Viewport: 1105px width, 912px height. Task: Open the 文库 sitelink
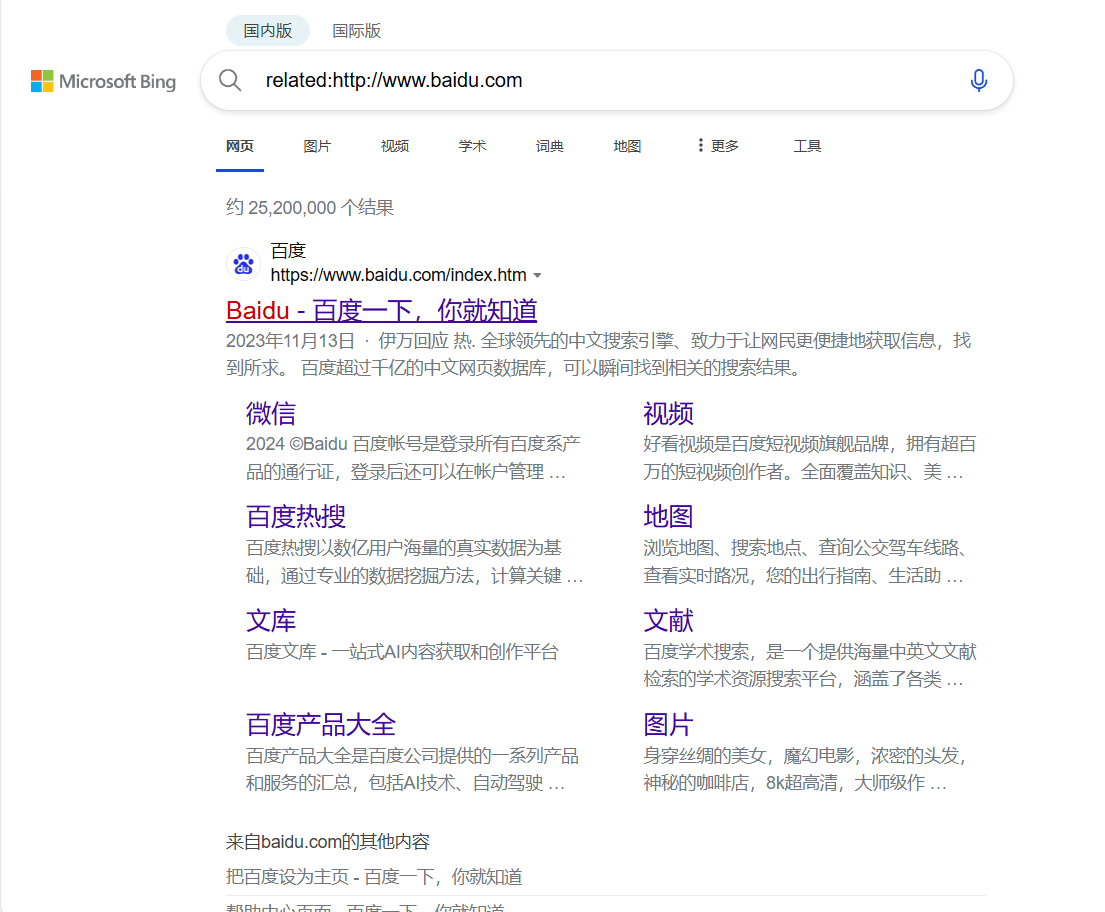(x=271, y=621)
